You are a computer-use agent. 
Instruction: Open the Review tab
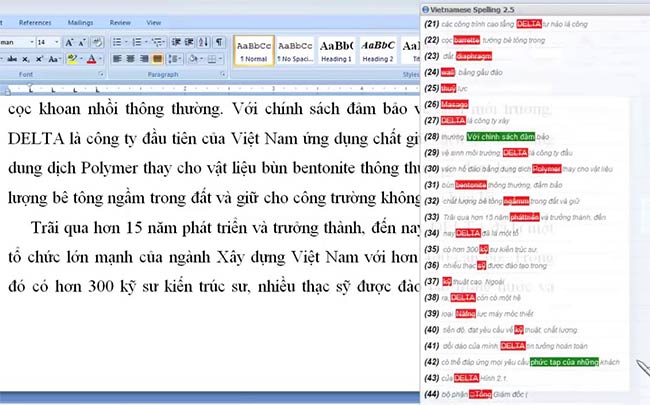click(x=120, y=23)
